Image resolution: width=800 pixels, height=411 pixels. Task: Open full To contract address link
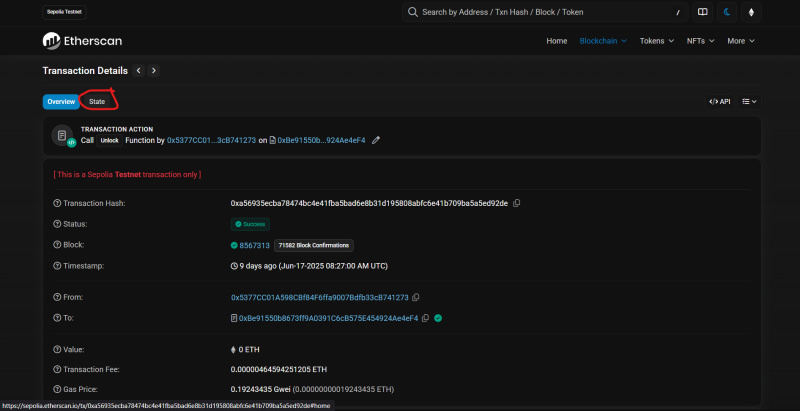click(x=329, y=318)
